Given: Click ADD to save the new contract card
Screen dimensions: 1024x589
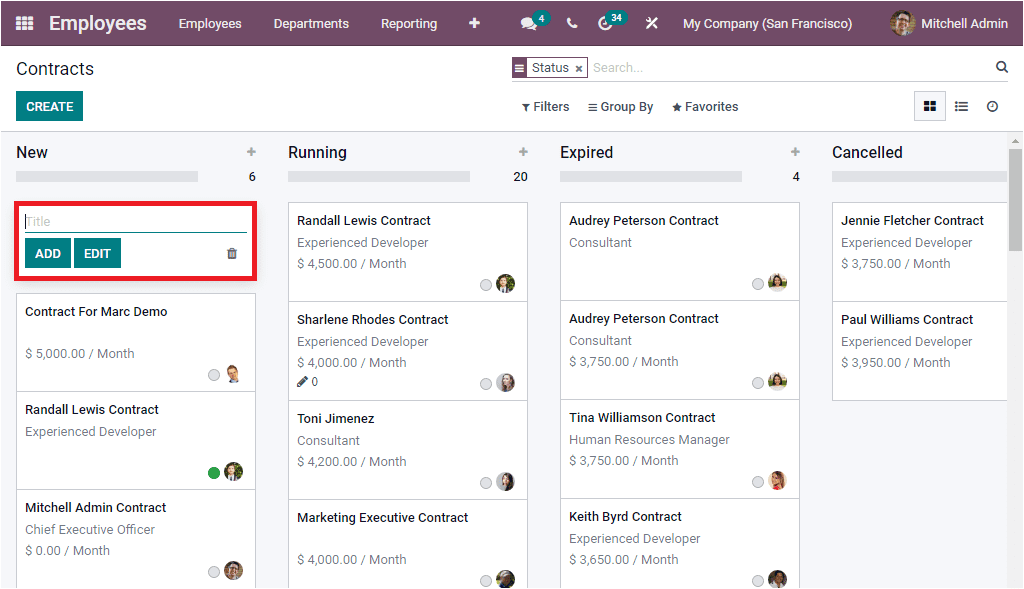Looking at the screenshot, I should pyautogui.click(x=47, y=253).
